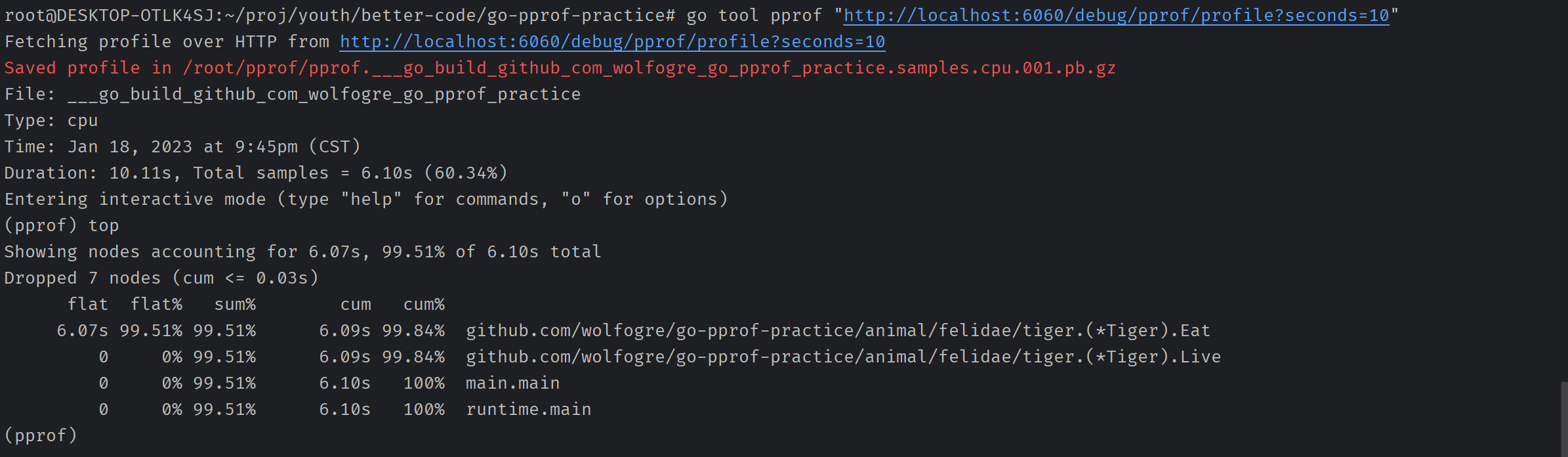The width and height of the screenshot is (1568, 457).
Task: Click the 6.07s flat value in the first row
Action: [82, 330]
